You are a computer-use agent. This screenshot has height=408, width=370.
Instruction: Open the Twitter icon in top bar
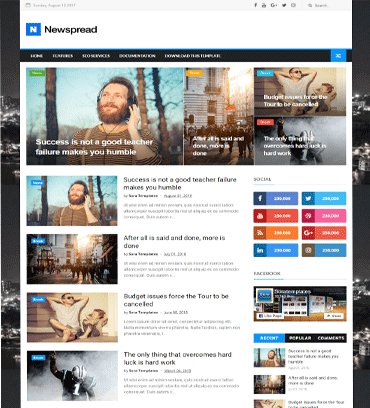pyautogui.click(x=284, y=5)
